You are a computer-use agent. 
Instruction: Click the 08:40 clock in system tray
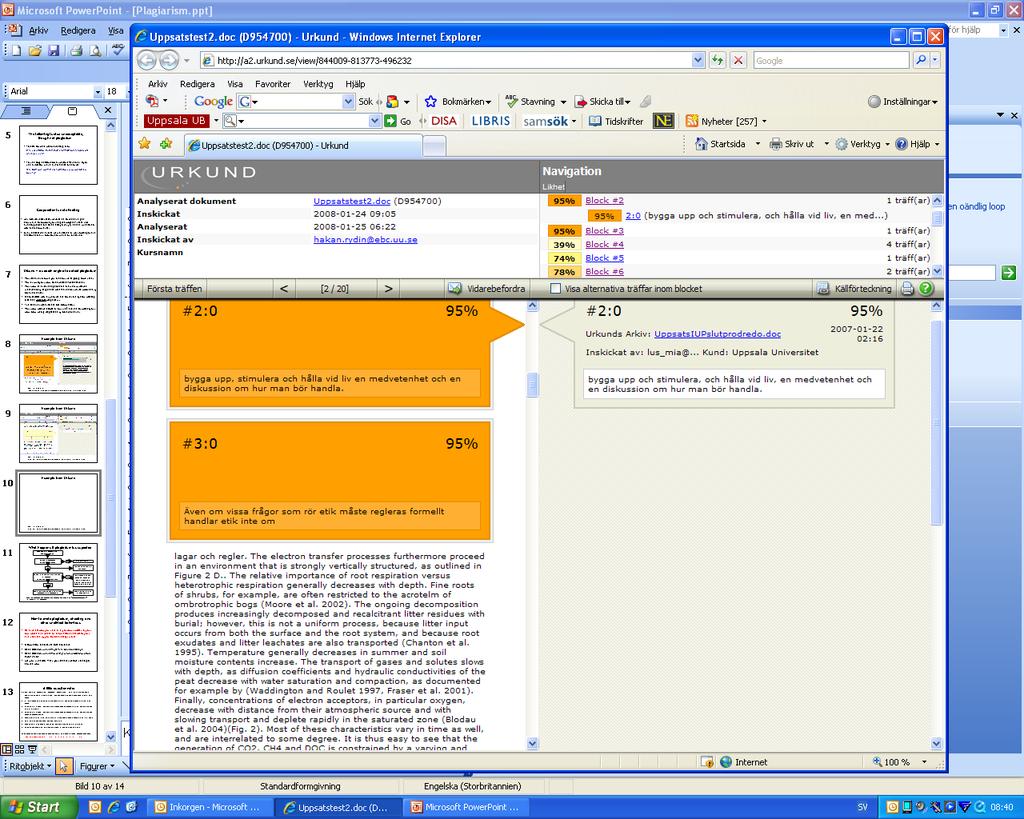(1002, 807)
